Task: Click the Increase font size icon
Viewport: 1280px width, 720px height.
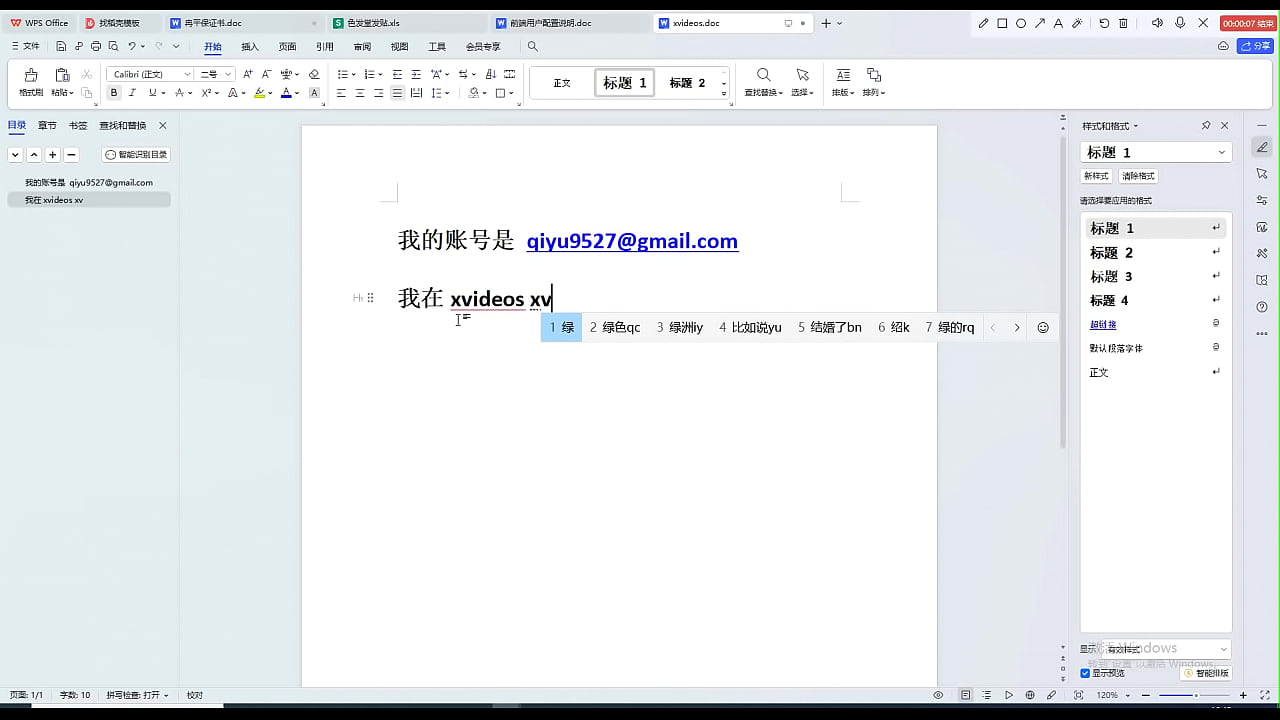Action: click(248, 74)
